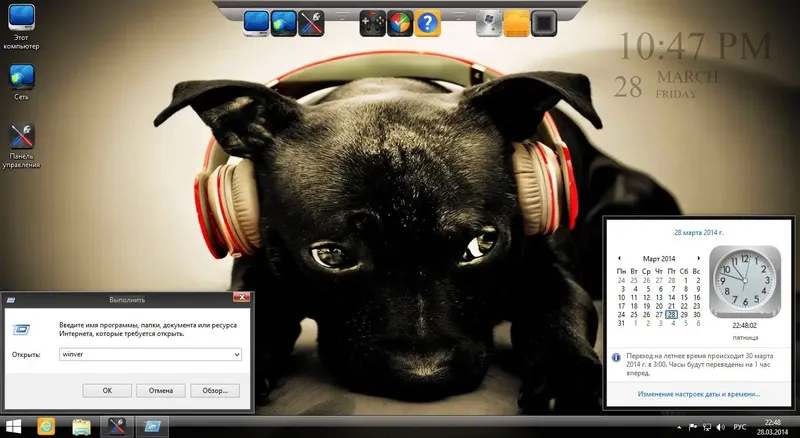Click the Обзор... button
This screenshot has width=800, height=438.
215,391
